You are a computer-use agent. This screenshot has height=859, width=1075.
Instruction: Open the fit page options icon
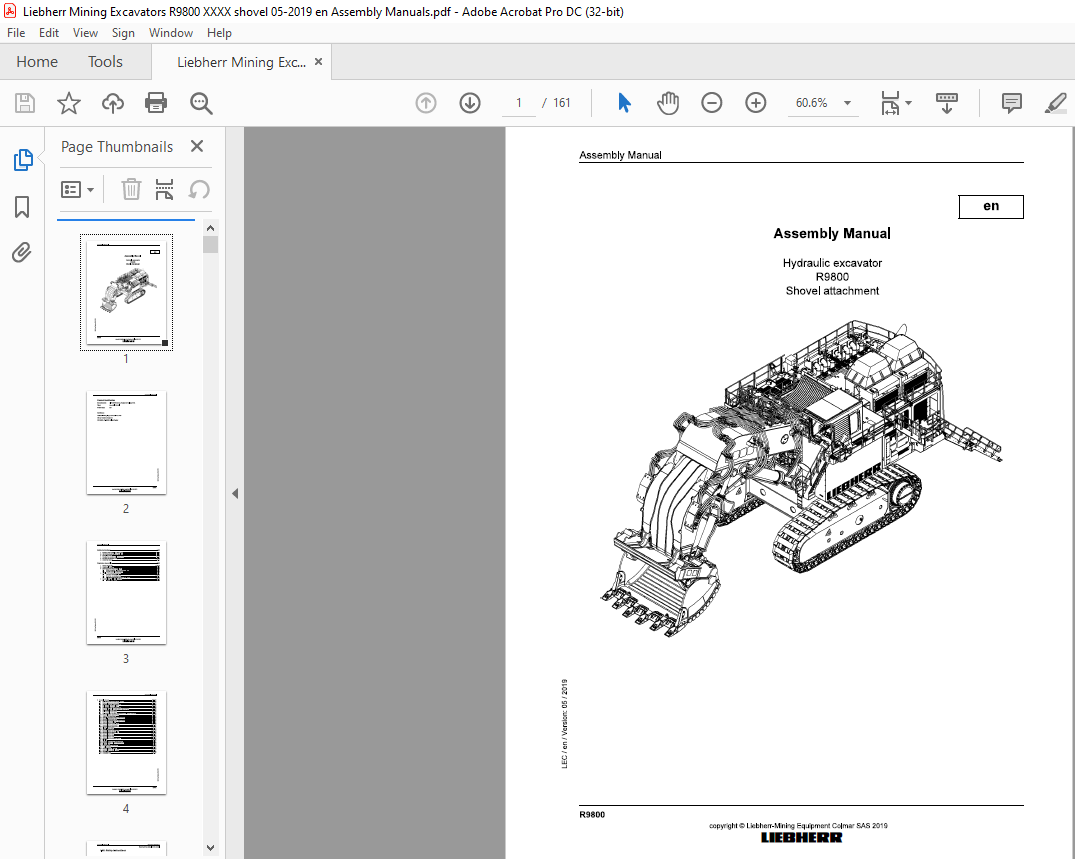coord(890,103)
